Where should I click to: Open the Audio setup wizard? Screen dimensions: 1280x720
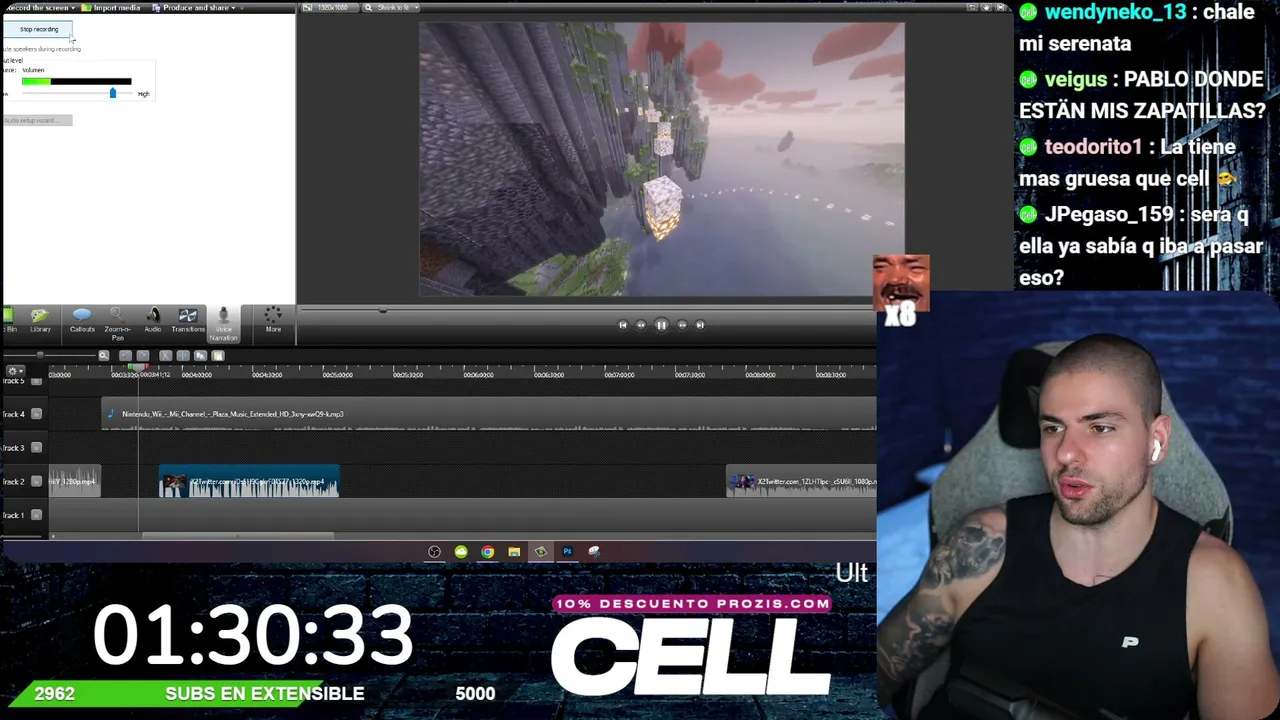click(37, 120)
